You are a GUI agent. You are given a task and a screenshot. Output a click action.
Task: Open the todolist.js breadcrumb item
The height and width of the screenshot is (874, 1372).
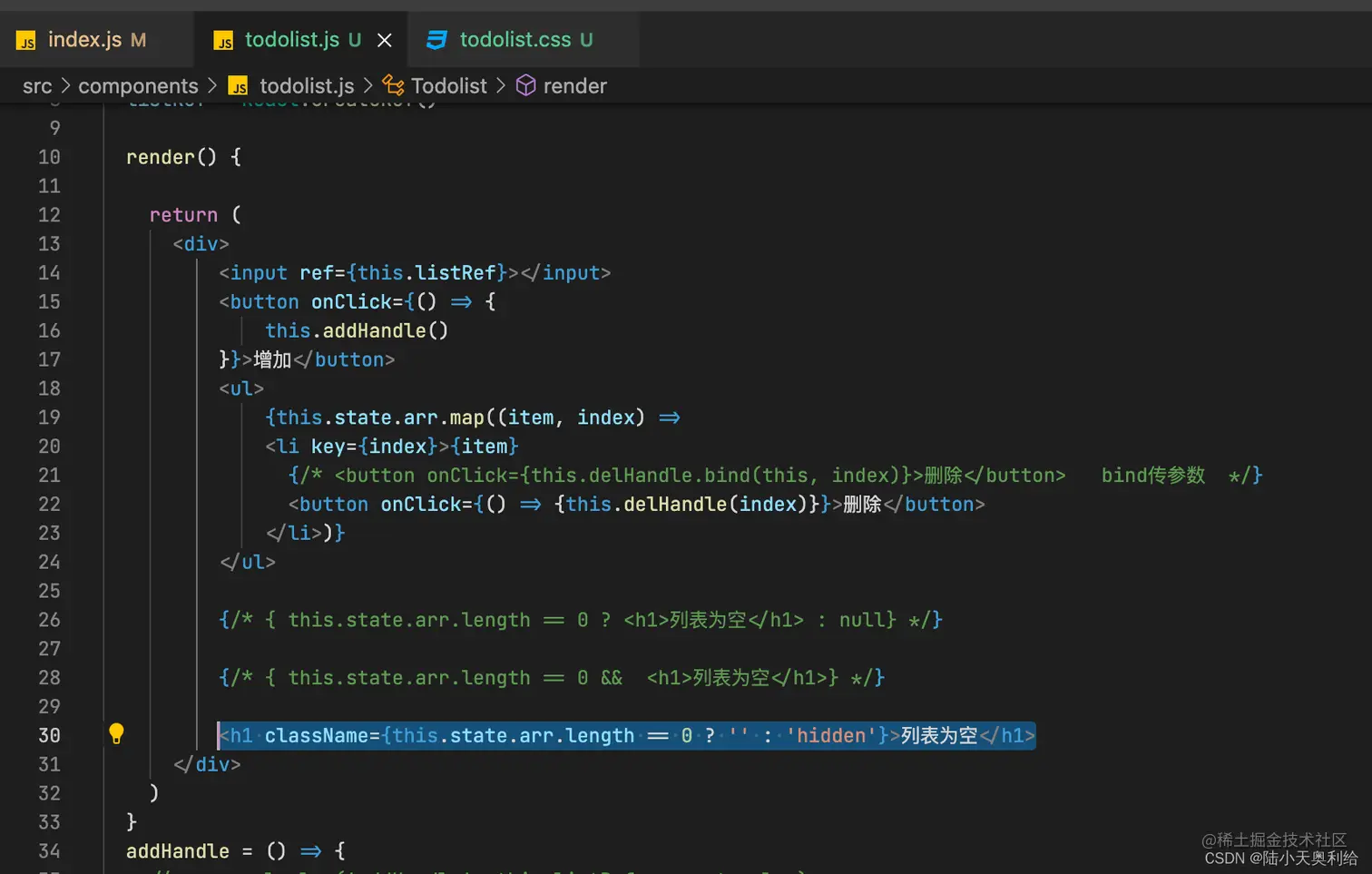tap(307, 86)
